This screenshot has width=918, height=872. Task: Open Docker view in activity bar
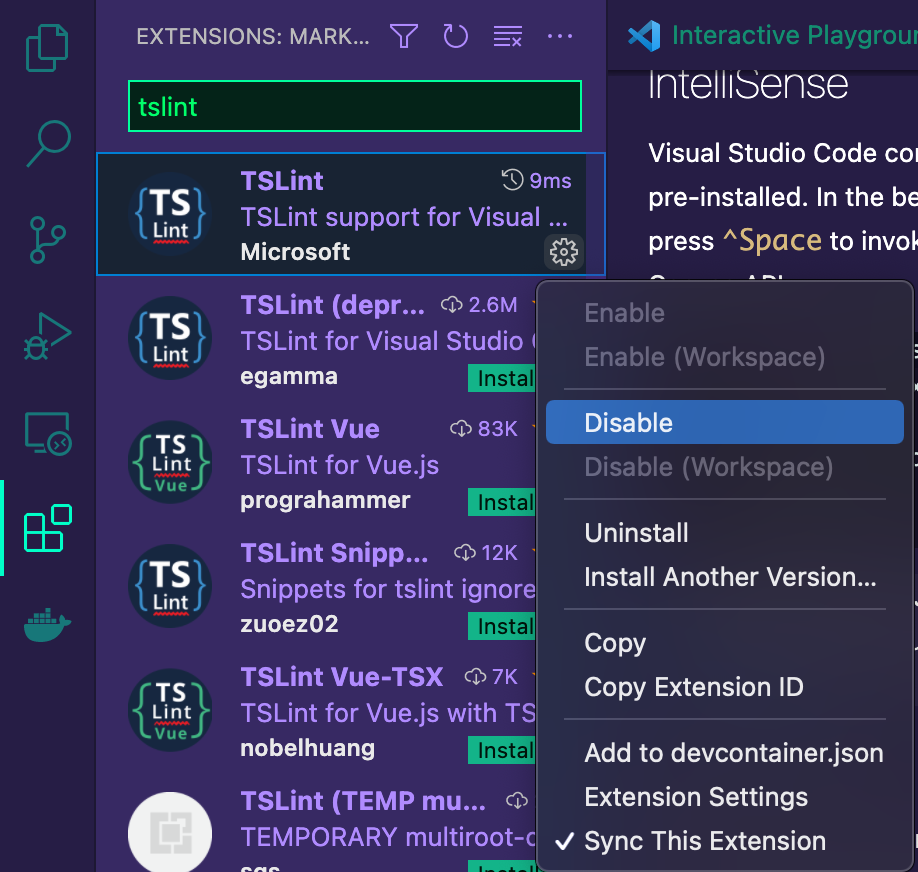pyautogui.click(x=47, y=624)
